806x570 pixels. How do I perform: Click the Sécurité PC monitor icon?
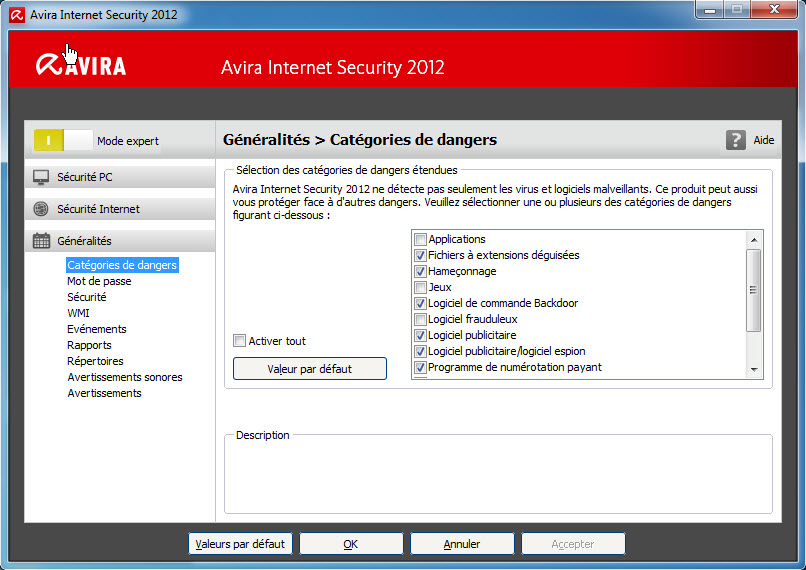(x=41, y=177)
